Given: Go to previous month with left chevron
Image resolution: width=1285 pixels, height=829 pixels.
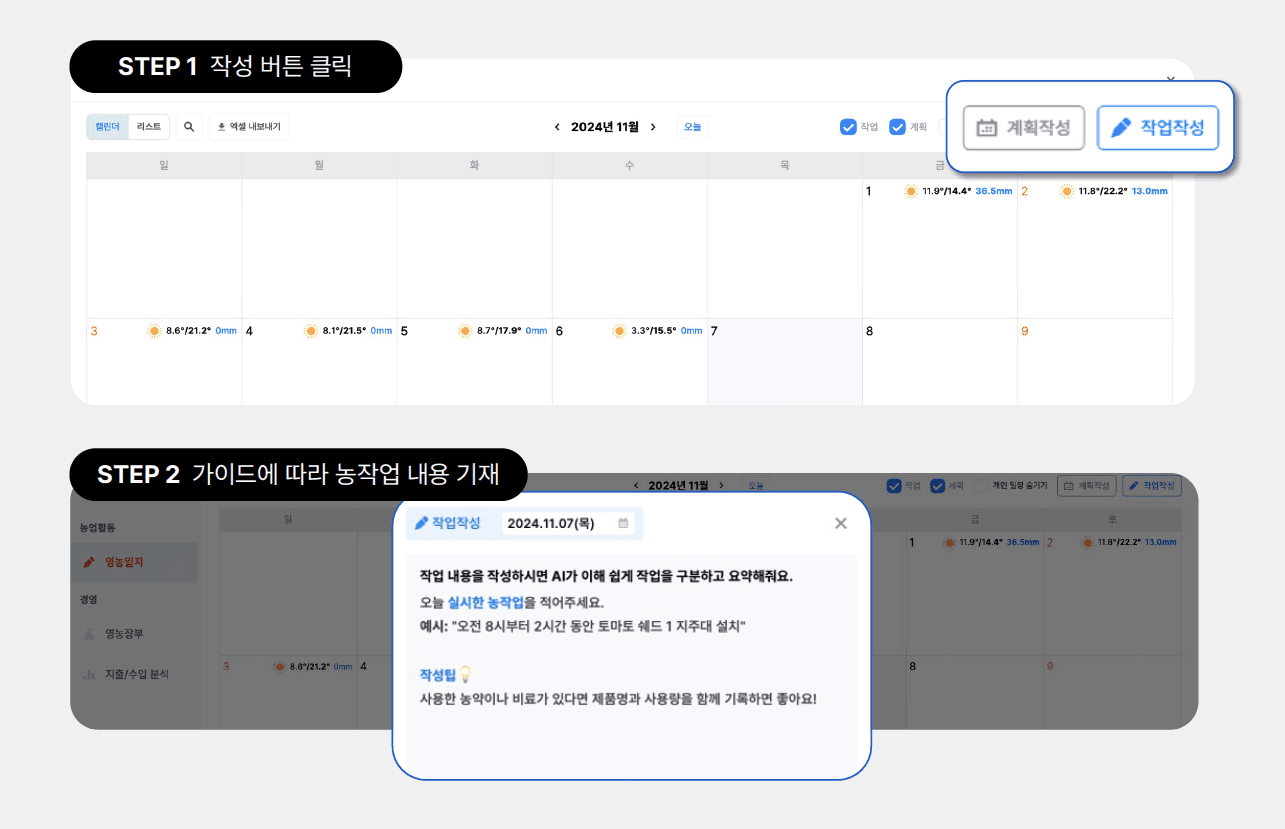Looking at the screenshot, I should coord(558,127).
